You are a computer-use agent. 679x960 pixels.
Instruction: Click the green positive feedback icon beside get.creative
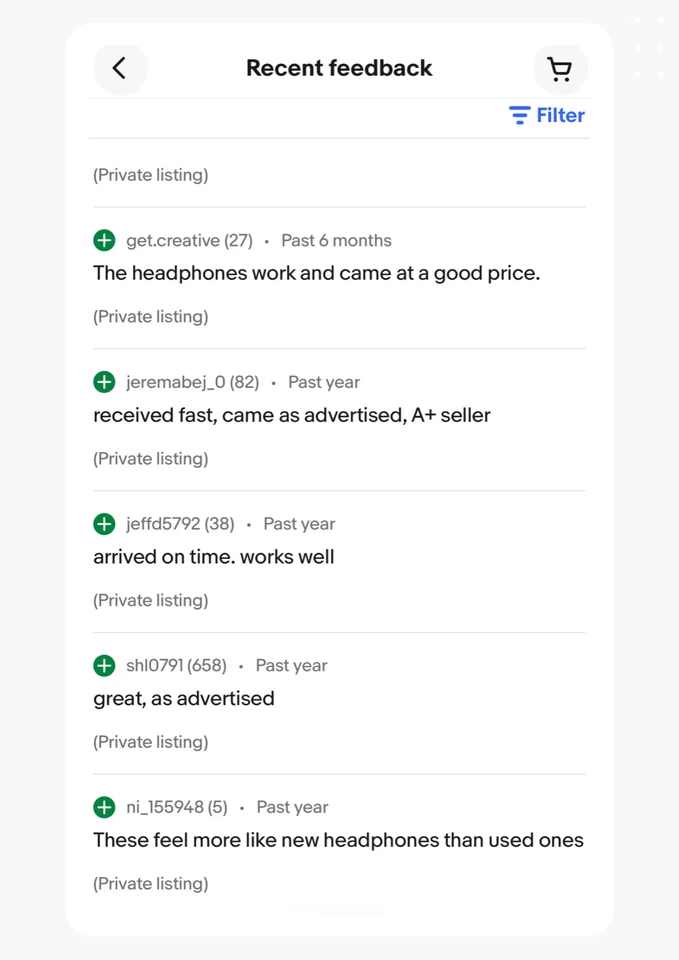click(104, 240)
